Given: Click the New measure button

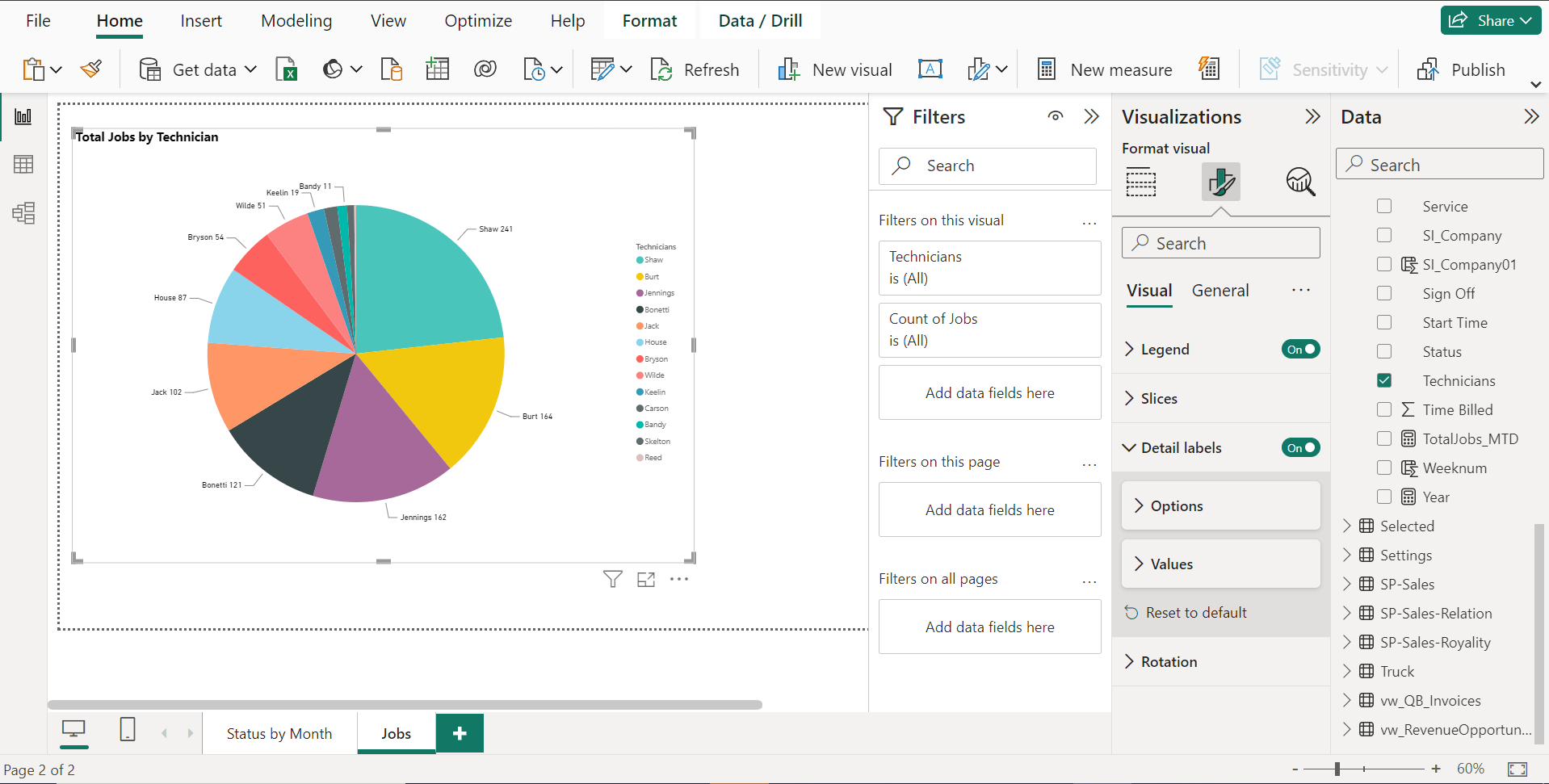Looking at the screenshot, I should 1105,69.
